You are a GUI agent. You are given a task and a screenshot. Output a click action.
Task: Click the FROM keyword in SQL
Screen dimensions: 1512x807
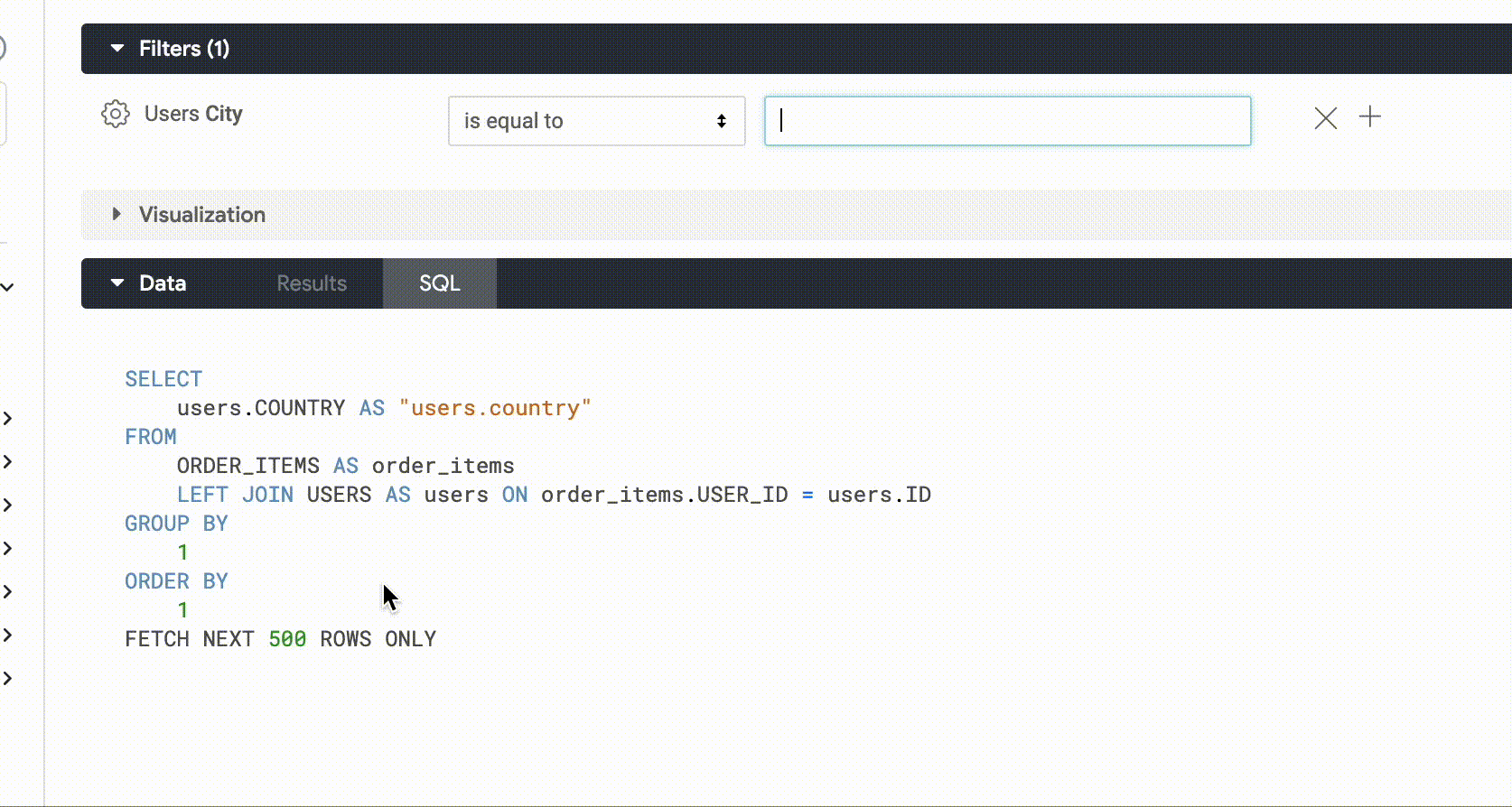tap(151, 437)
